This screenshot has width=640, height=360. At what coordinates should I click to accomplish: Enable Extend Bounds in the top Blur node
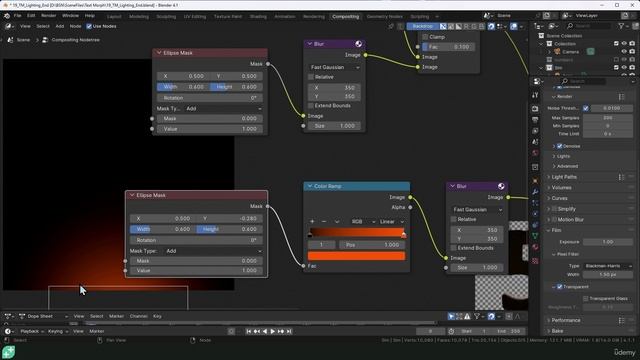[311, 106]
